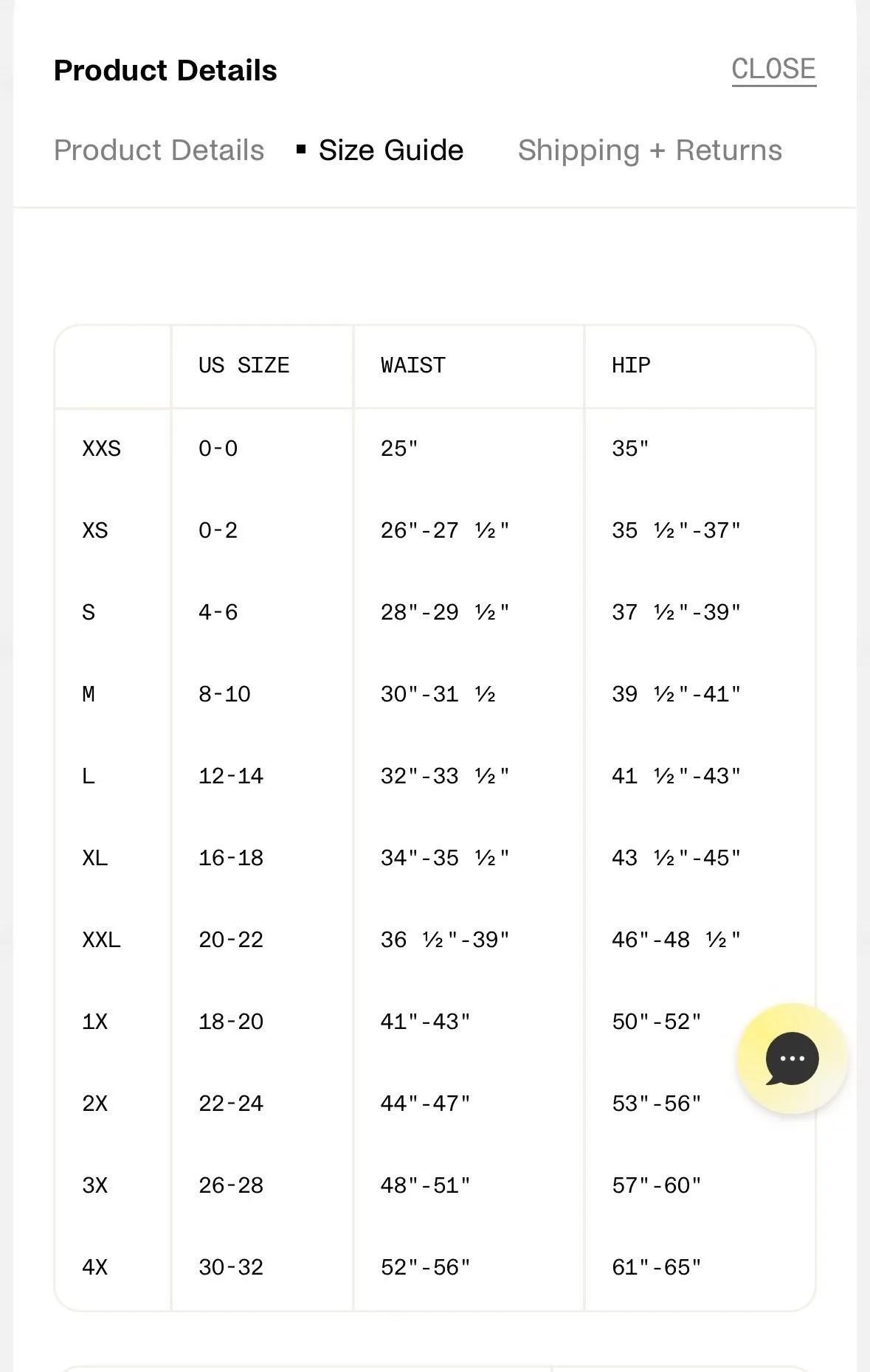The image size is (870, 1372).
Task: Switch to the Product Details tab
Action: [x=159, y=150]
